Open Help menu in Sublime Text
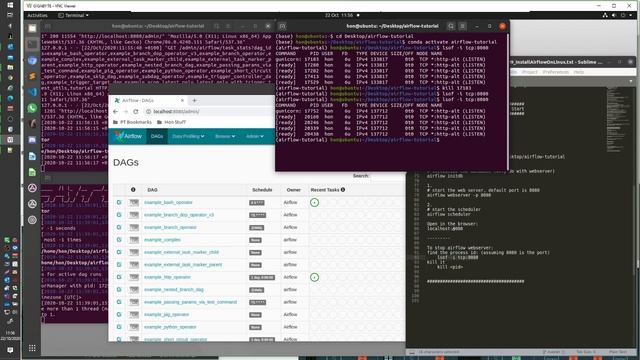Viewport: 640px width, 360px height. (x=579, y=72)
